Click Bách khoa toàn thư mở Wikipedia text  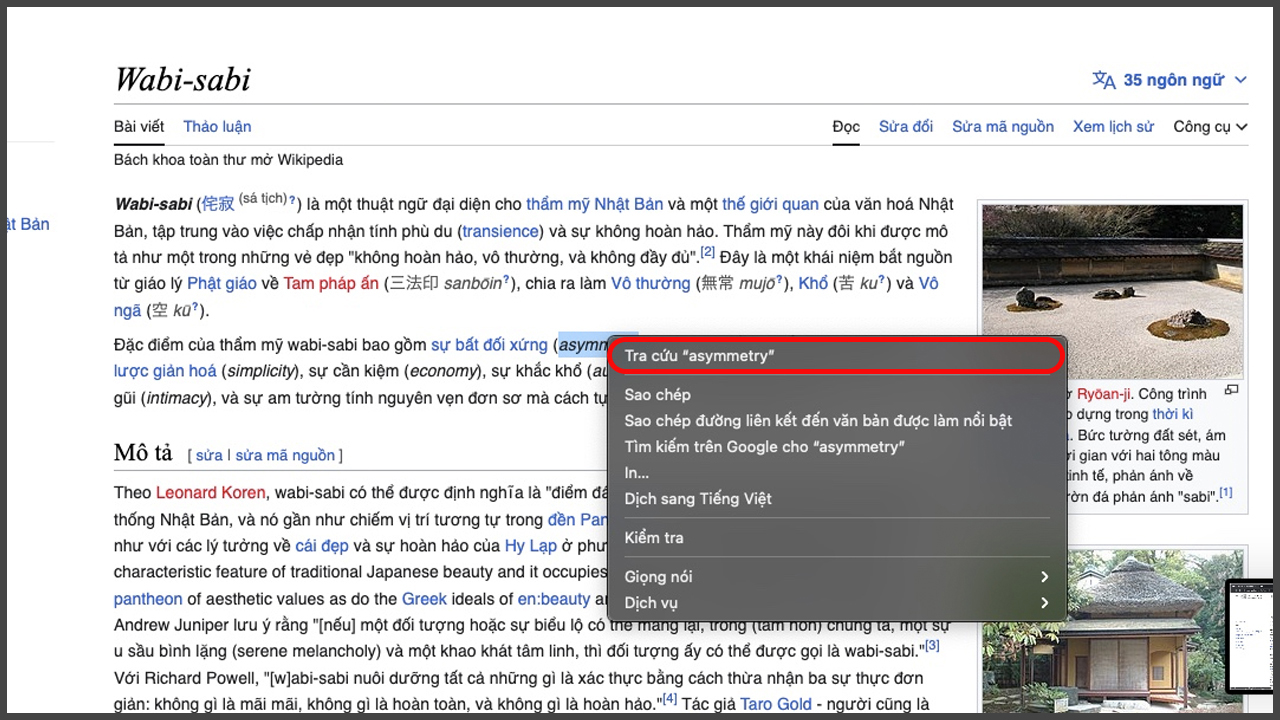pos(228,160)
